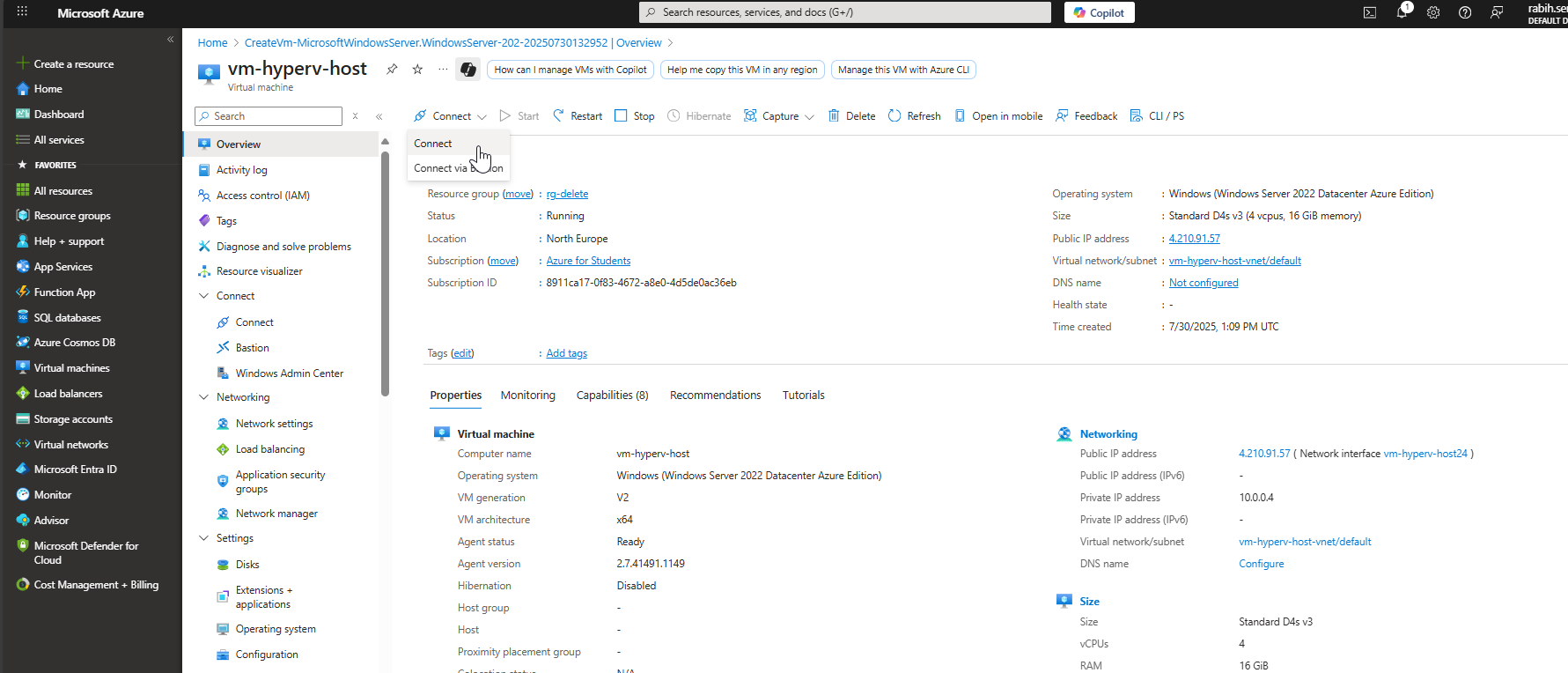Collapse the Networking section in the resource menu

point(204,397)
